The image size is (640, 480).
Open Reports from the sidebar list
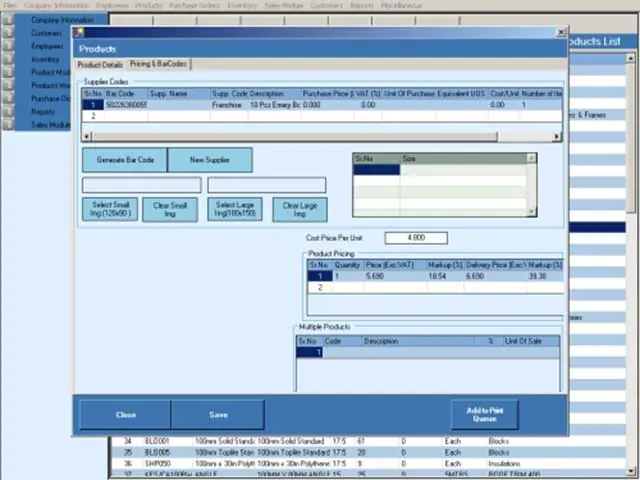(43, 111)
